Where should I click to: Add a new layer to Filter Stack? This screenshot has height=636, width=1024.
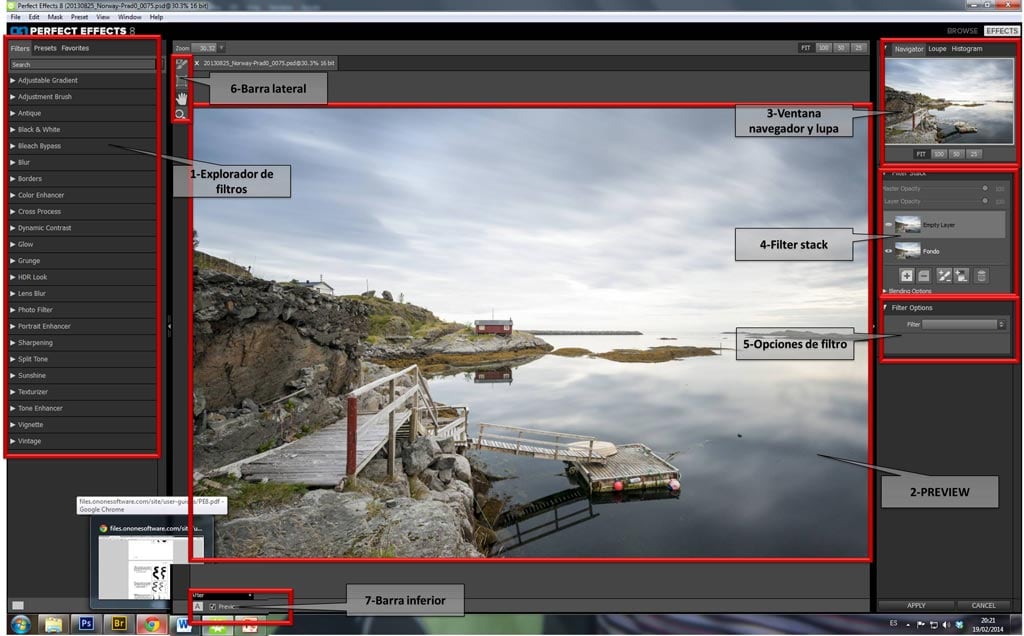(906, 276)
